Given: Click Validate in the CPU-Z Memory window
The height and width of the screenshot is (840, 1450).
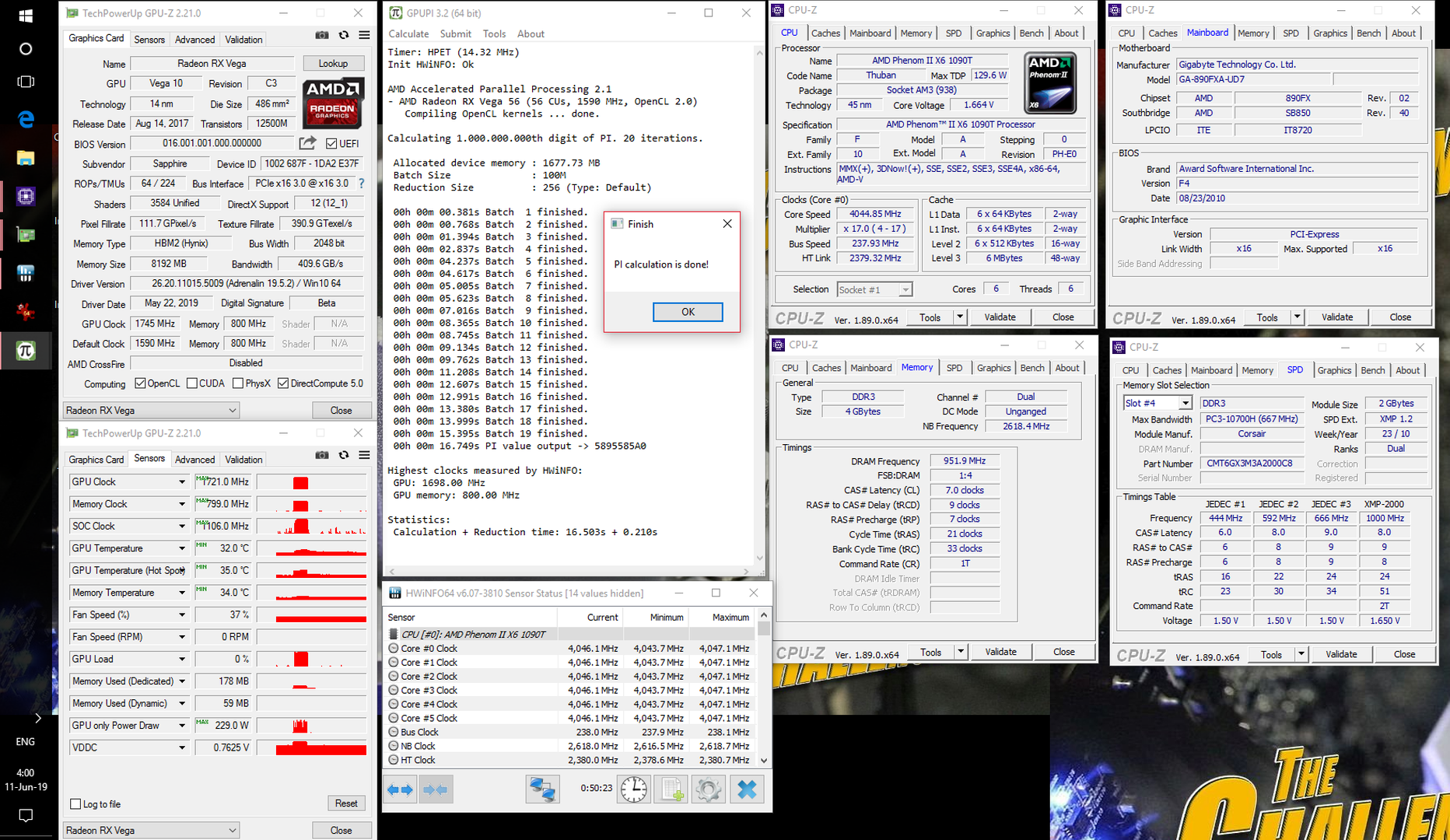Looking at the screenshot, I should pos(1000,652).
